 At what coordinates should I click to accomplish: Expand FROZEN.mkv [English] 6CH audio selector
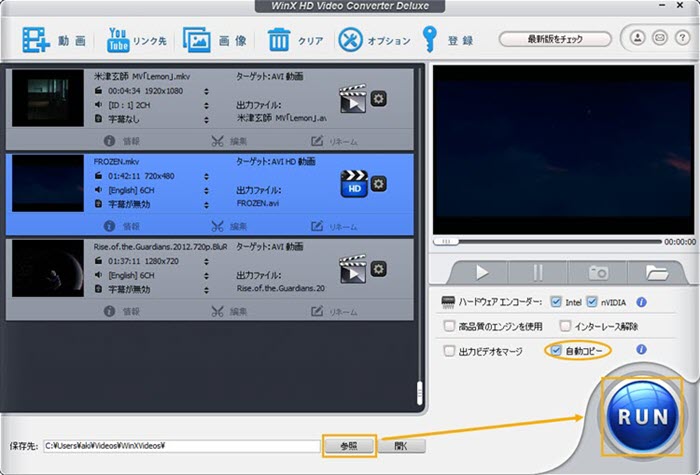[x=206, y=191]
